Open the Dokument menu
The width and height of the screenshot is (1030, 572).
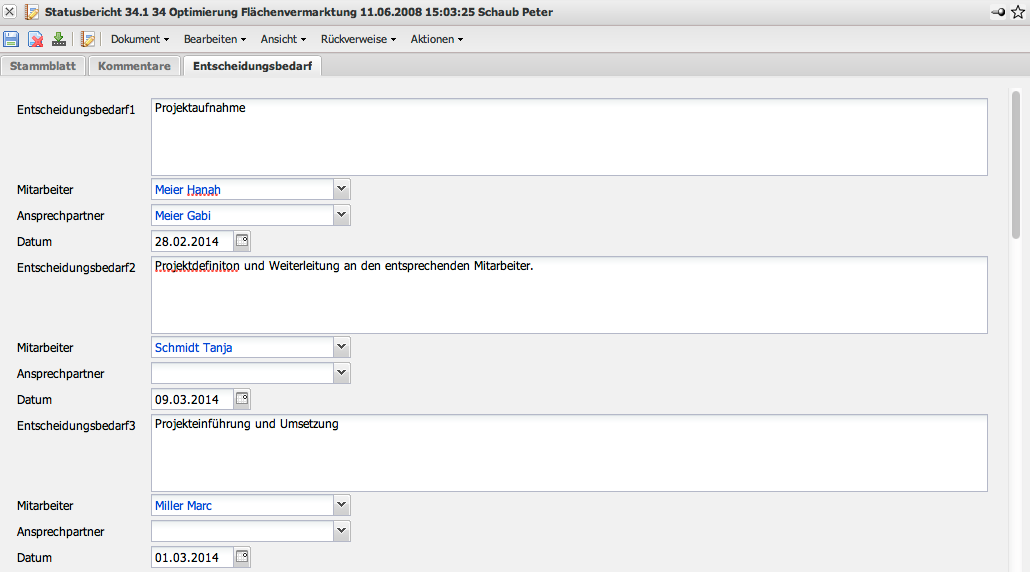(x=139, y=39)
